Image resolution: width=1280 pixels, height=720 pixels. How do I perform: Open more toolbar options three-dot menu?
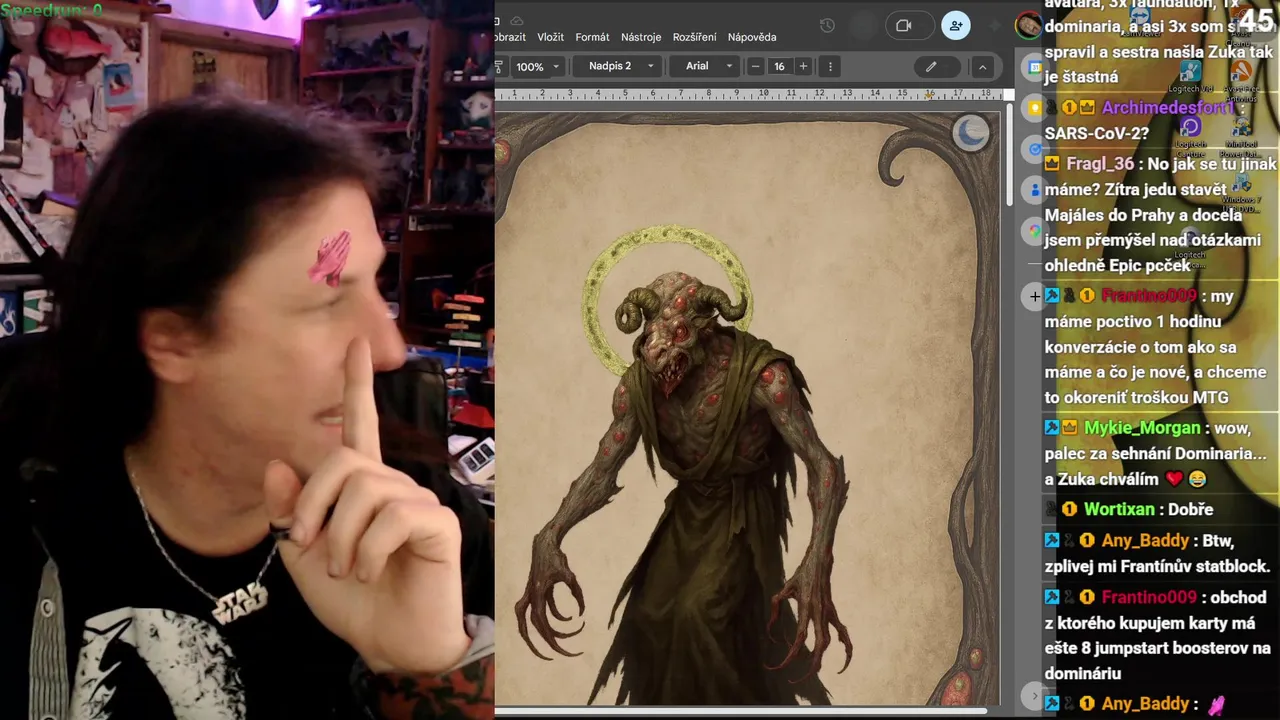click(830, 66)
